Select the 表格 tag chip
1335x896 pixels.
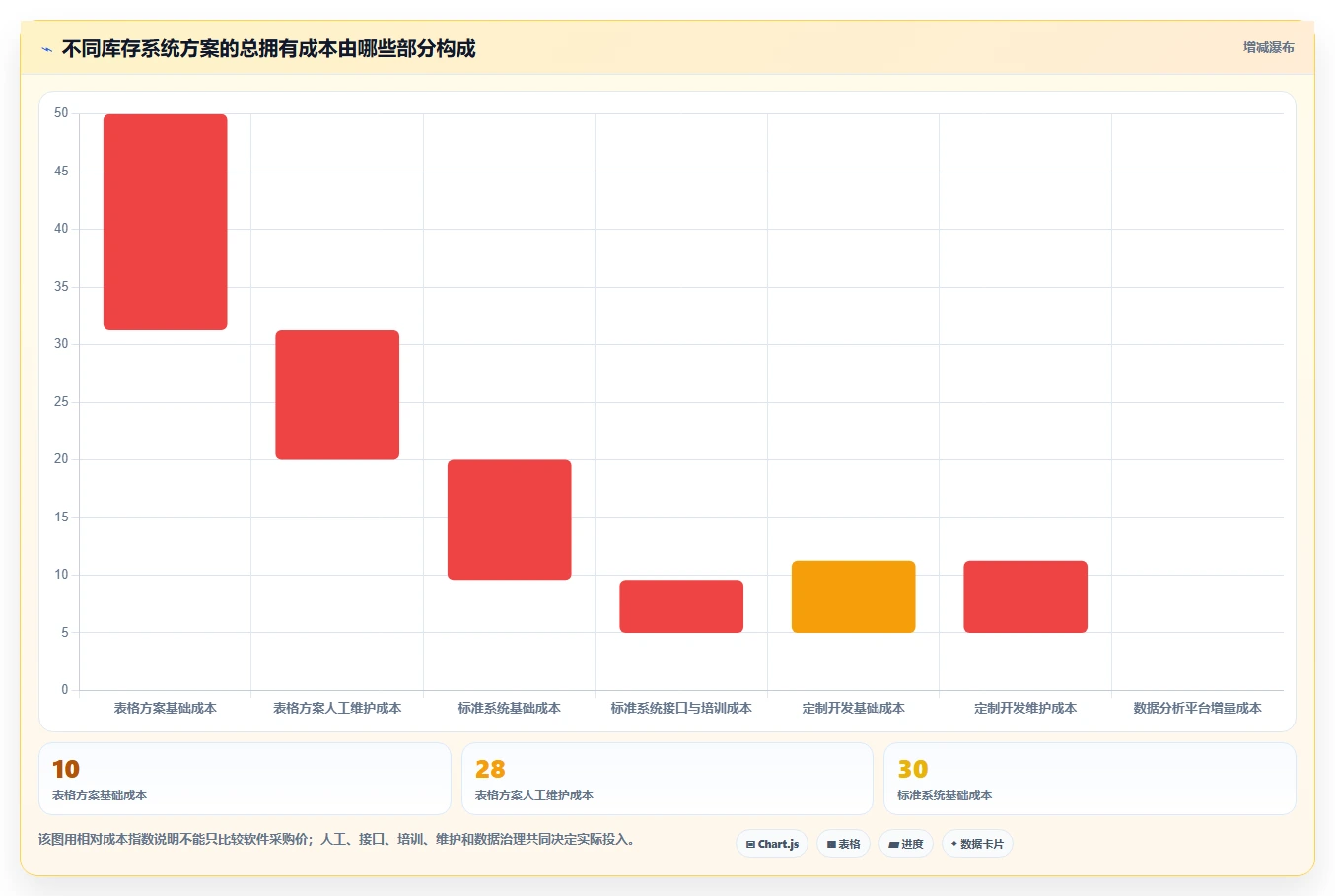pyautogui.click(x=843, y=844)
